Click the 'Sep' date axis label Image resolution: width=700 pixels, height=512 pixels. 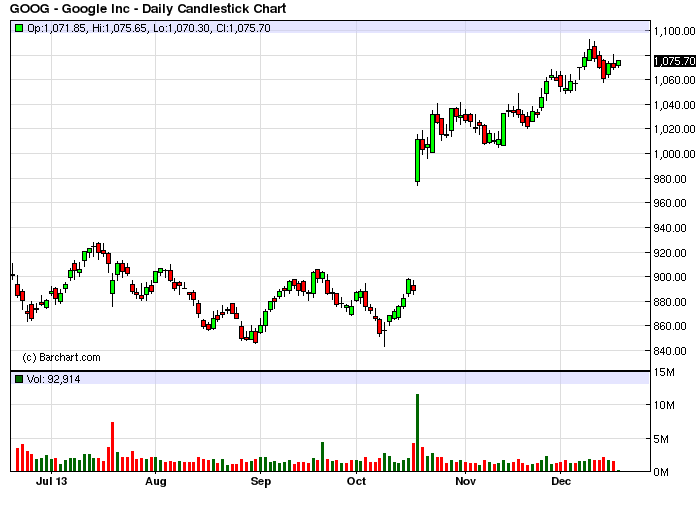point(261,482)
